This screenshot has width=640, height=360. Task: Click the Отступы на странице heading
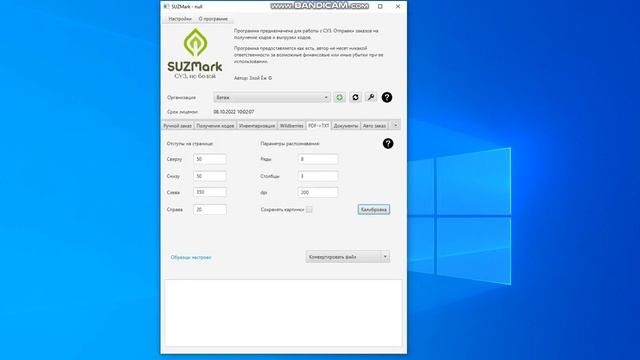tap(190, 144)
